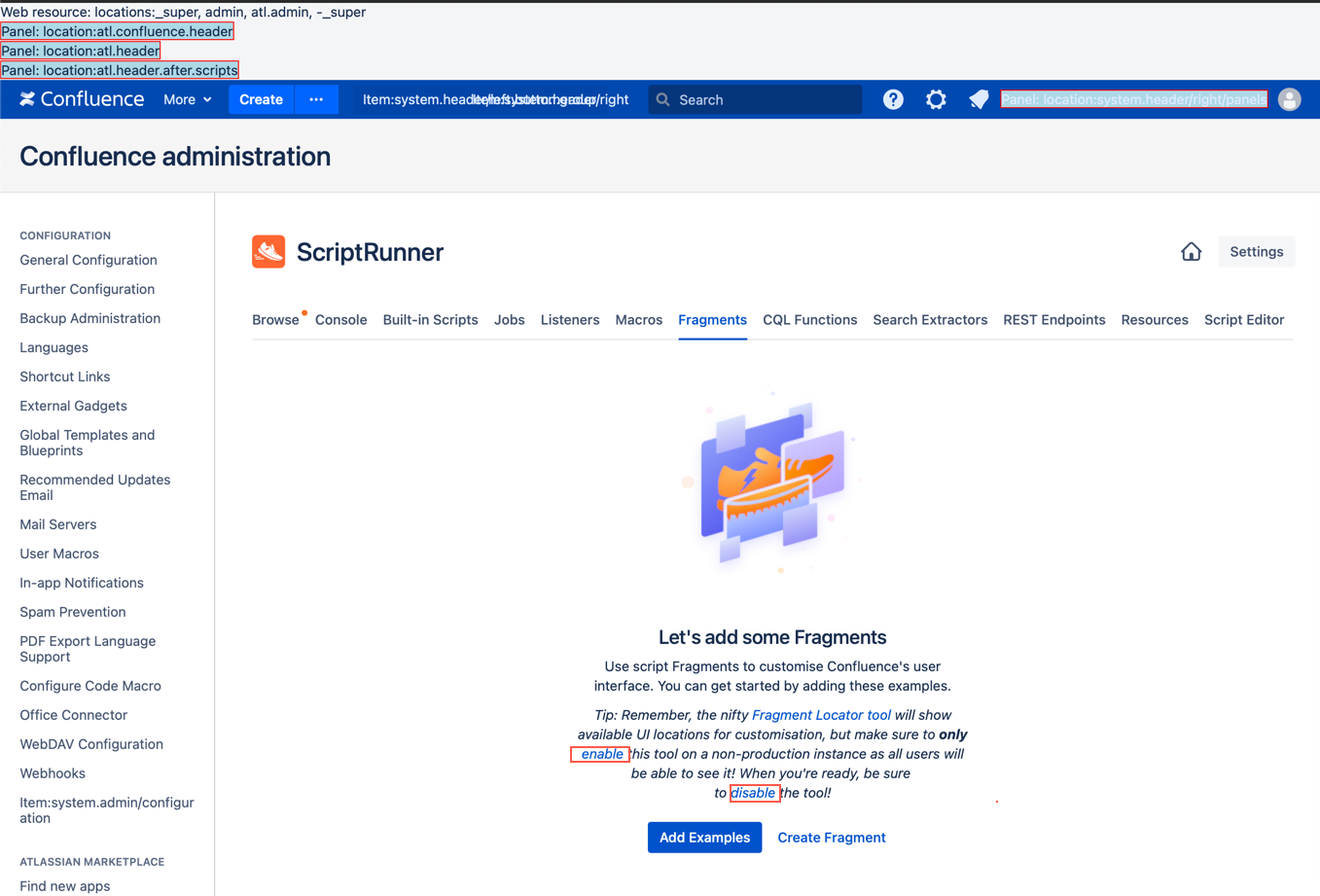Click the Add Examples button
The height and width of the screenshot is (896, 1320).
click(x=704, y=838)
